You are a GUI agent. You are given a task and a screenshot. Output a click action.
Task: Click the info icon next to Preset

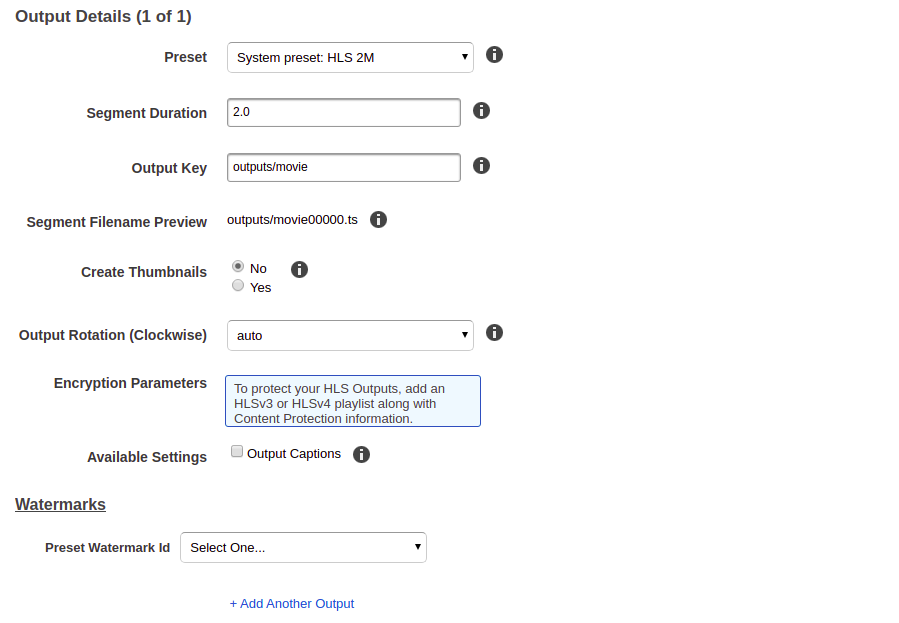494,55
